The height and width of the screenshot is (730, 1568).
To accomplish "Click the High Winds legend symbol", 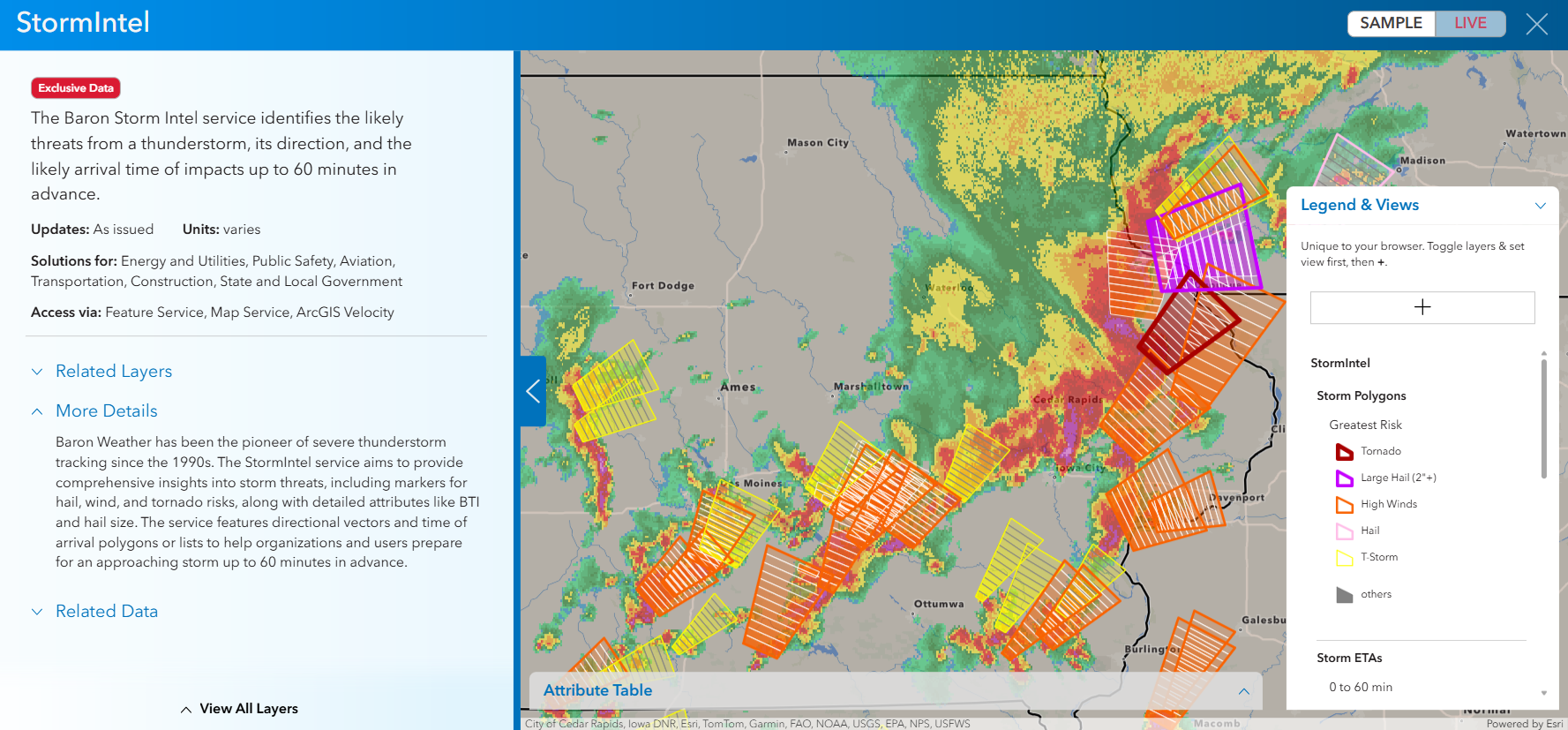I will click(1345, 505).
